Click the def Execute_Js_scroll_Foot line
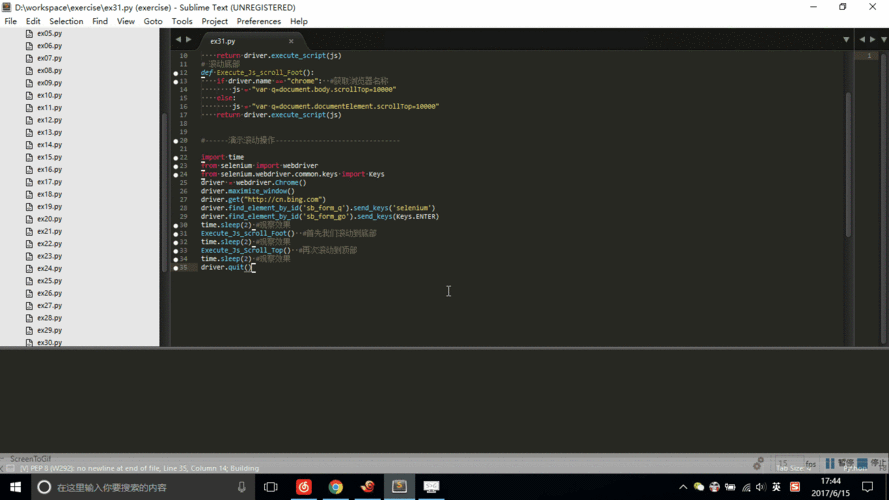Image resolution: width=889 pixels, height=500 pixels. (257, 73)
